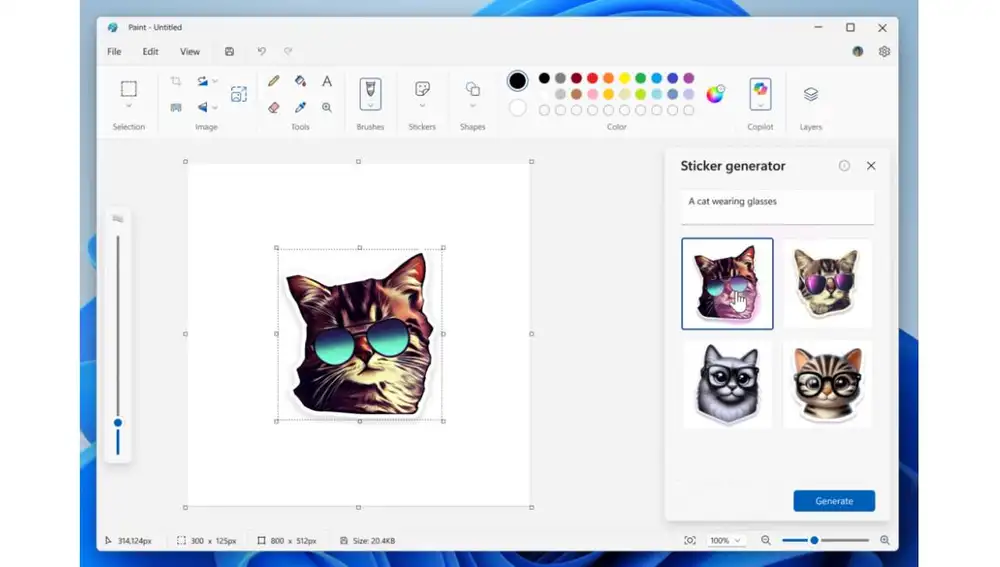Select the Eraser tool
This screenshot has height=567, width=1000.
click(274, 107)
